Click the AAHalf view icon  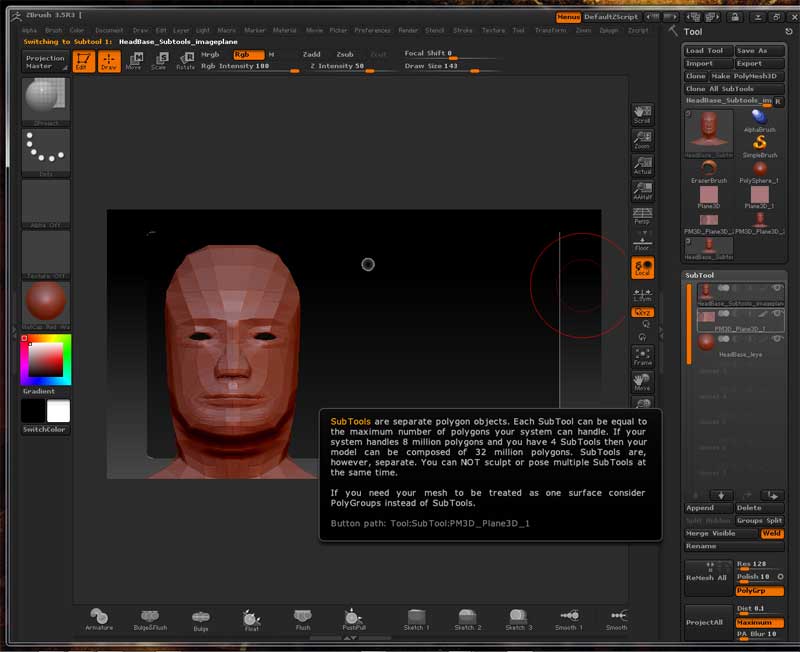pyautogui.click(x=642, y=191)
